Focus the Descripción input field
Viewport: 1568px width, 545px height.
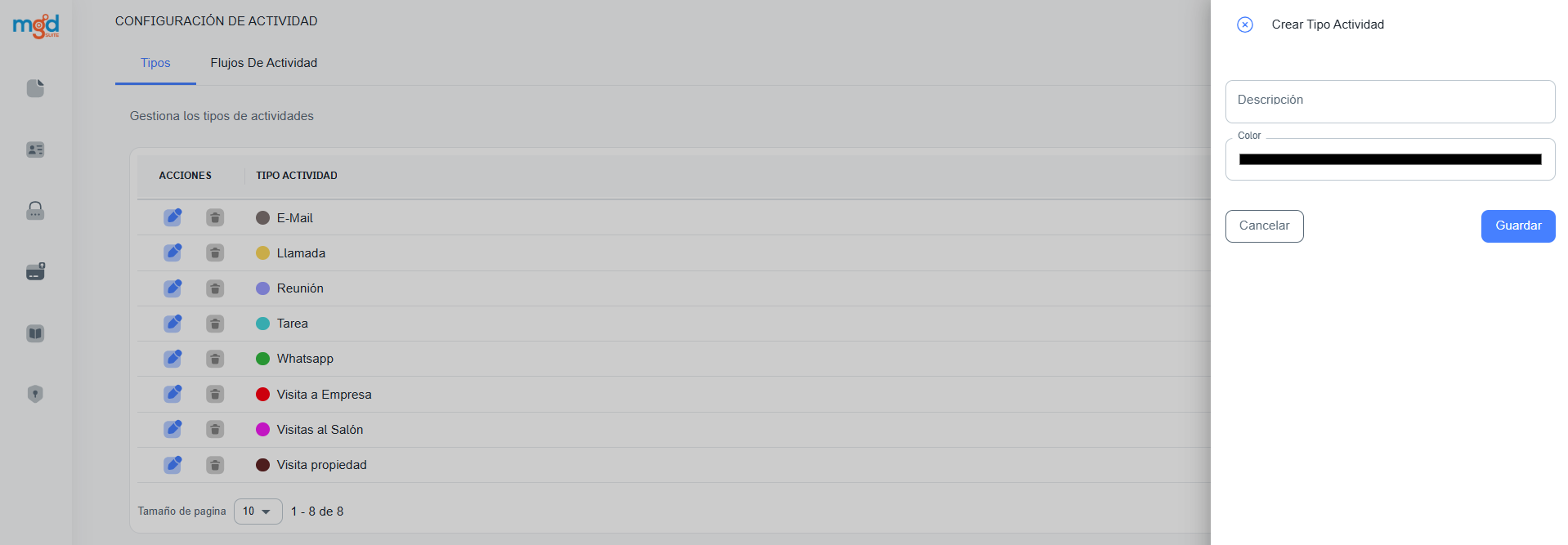[x=1390, y=101]
